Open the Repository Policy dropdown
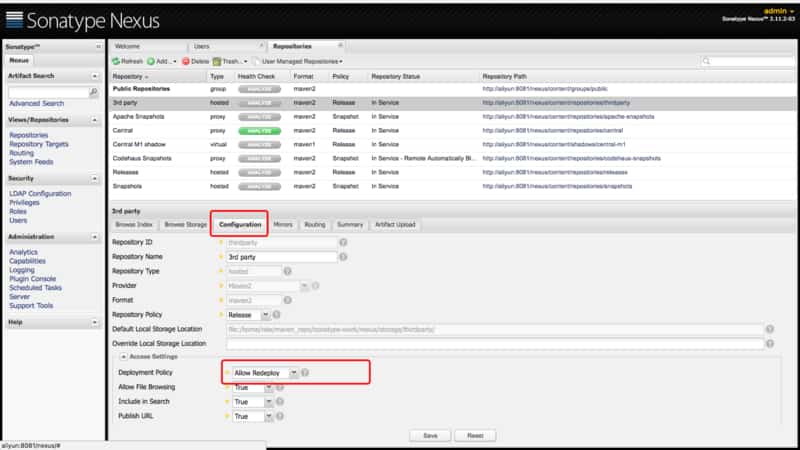The image size is (800, 450). 265,315
